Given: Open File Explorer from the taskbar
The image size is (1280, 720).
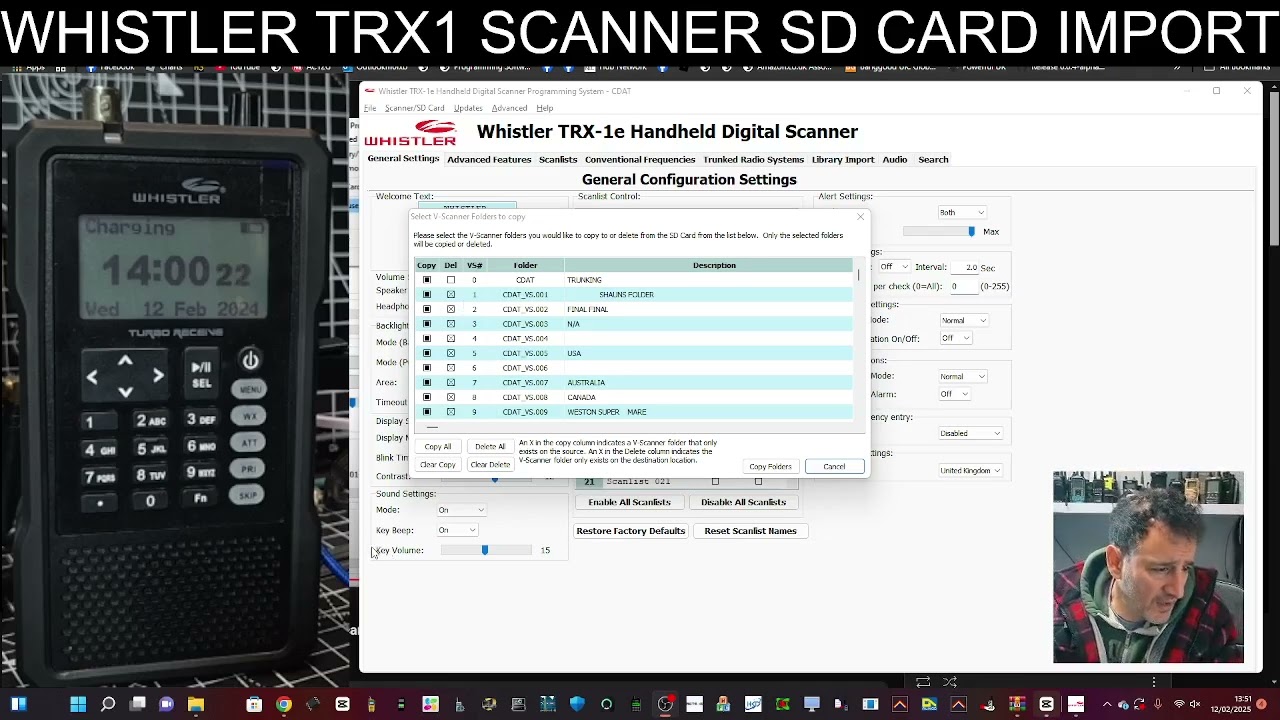Looking at the screenshot, I should pos(196,704).
